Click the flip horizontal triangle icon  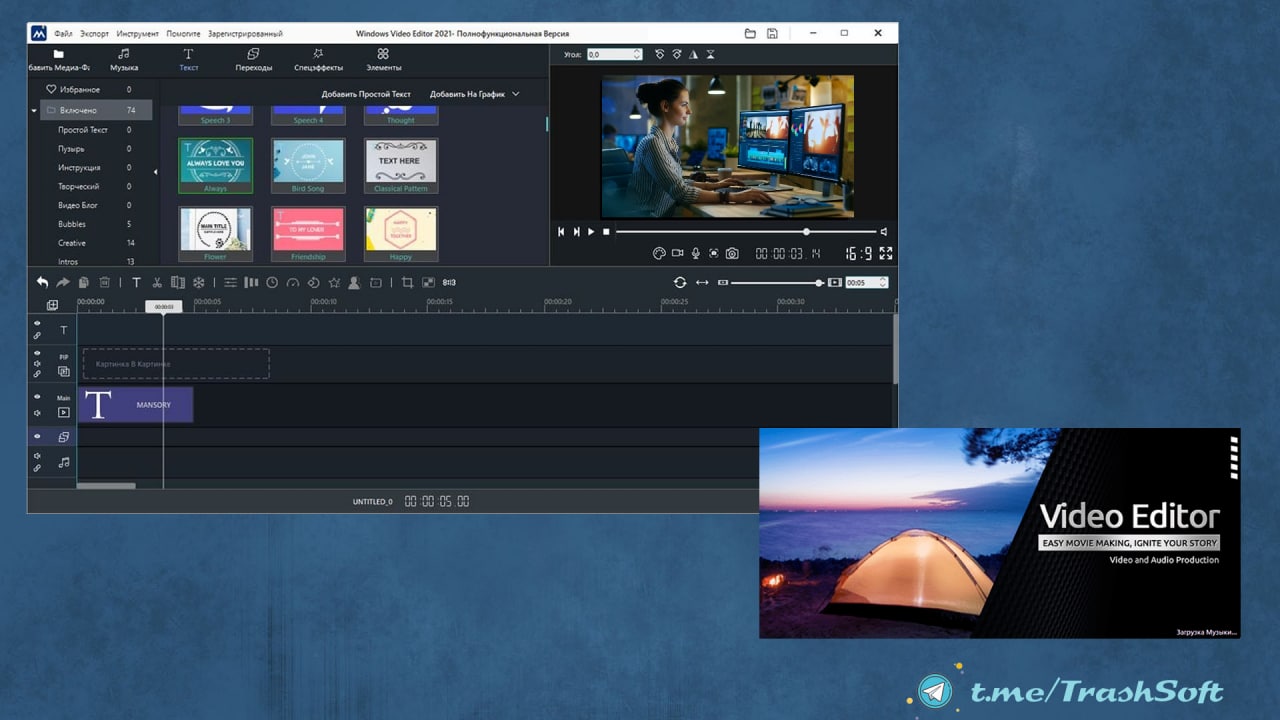693,55
